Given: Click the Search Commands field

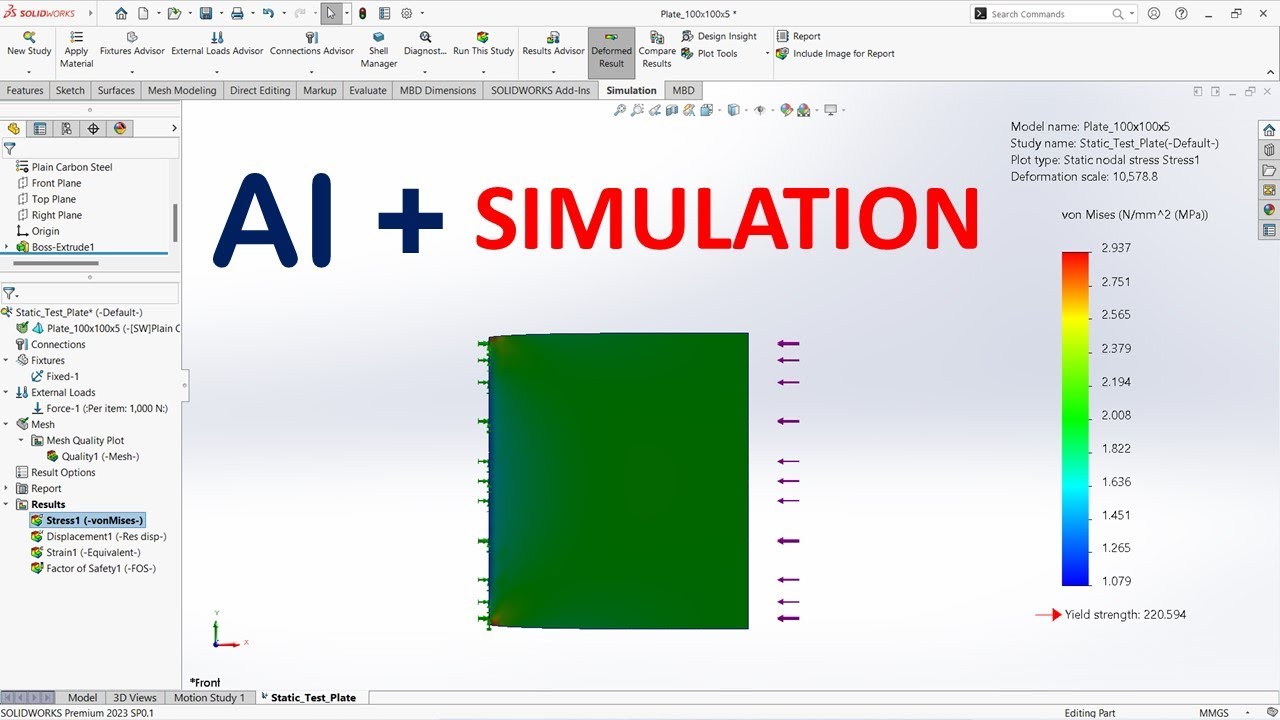Looking at the screenshot, I should pos(1049,14).
